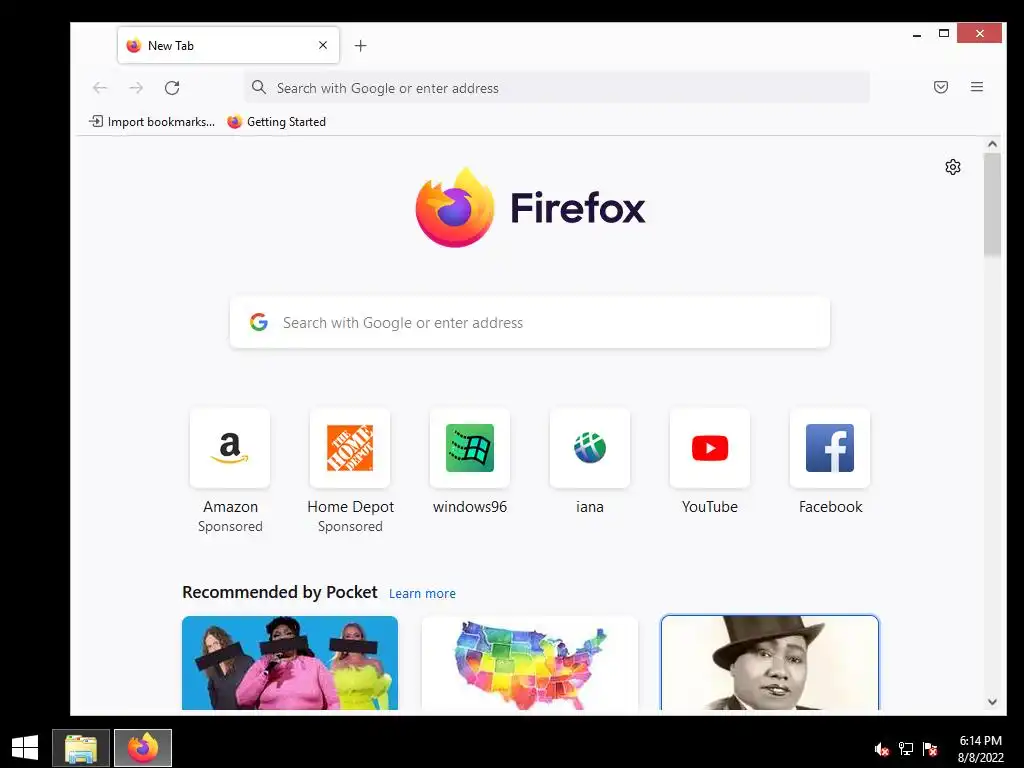This screenshot has width=1024, height=768.
Task: Click the scrollbar down arrow
Action: (993, 702)
